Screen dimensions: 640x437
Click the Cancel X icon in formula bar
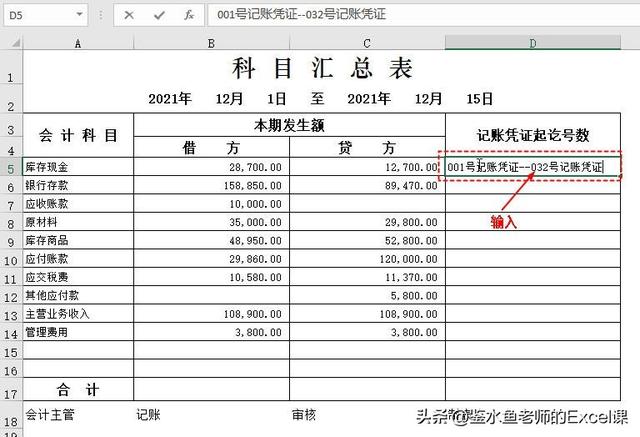click(x=131, y=15)
